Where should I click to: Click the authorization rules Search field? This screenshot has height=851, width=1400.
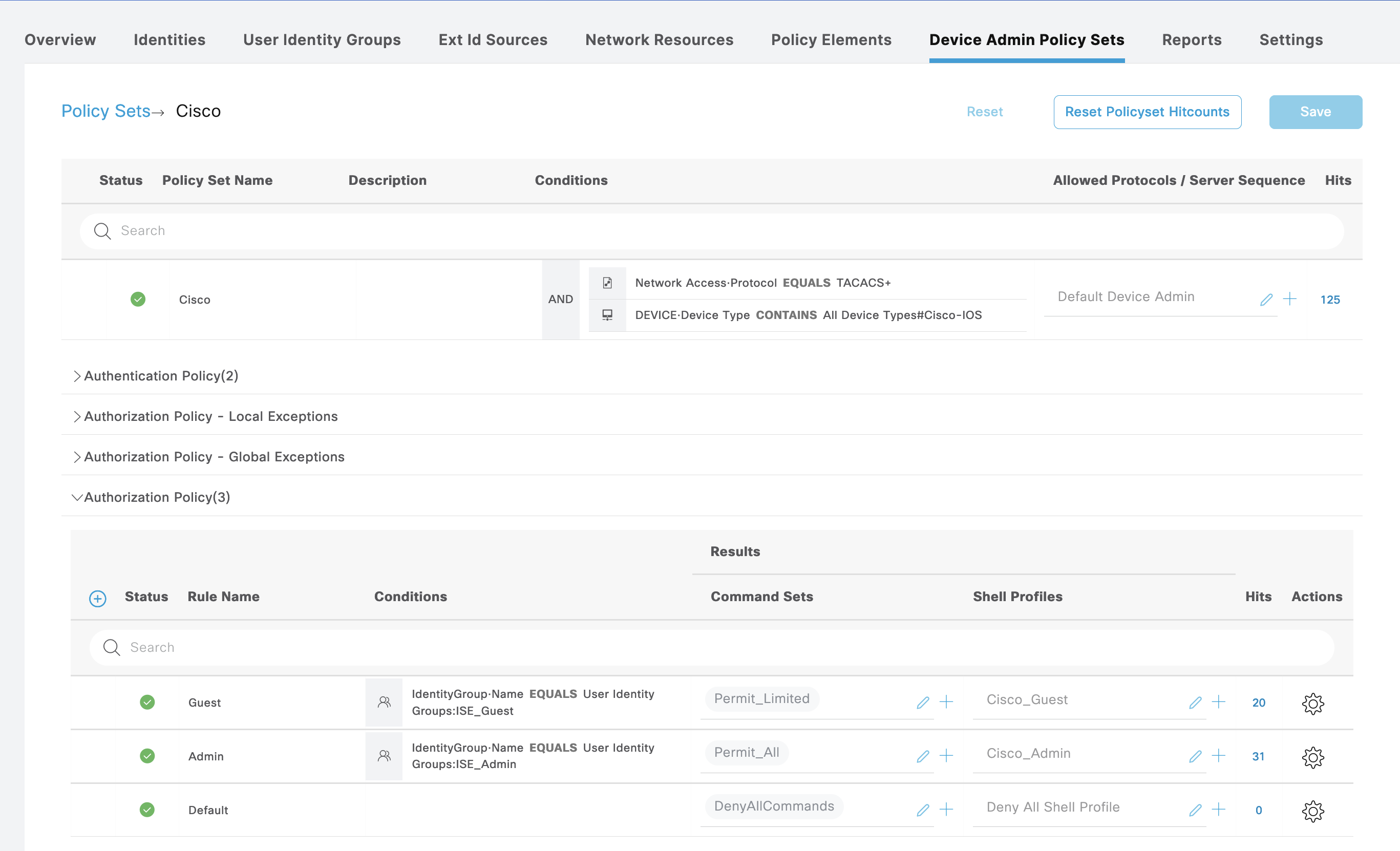(x=710, y=648)
